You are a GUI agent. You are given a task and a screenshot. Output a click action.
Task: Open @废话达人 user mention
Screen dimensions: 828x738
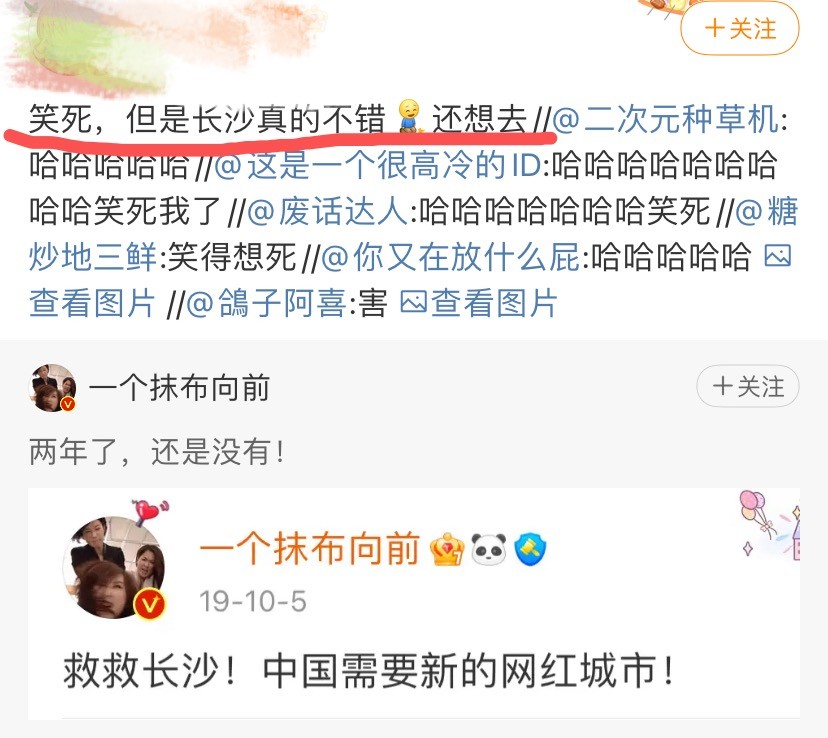pyautogui.click(x=327, y=211)
